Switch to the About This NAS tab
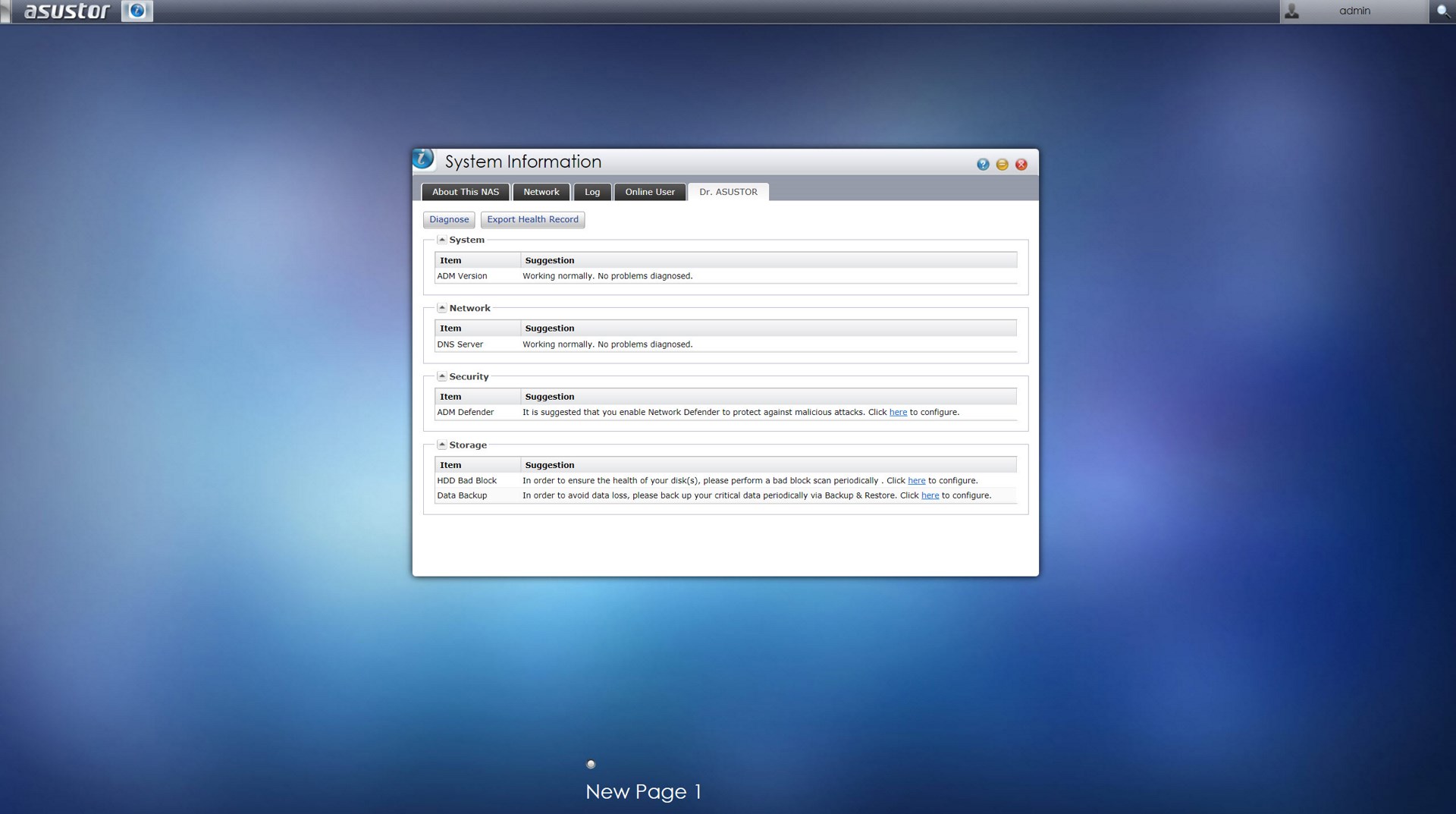Screen dimensions: 1456x814 pos(466,192)
